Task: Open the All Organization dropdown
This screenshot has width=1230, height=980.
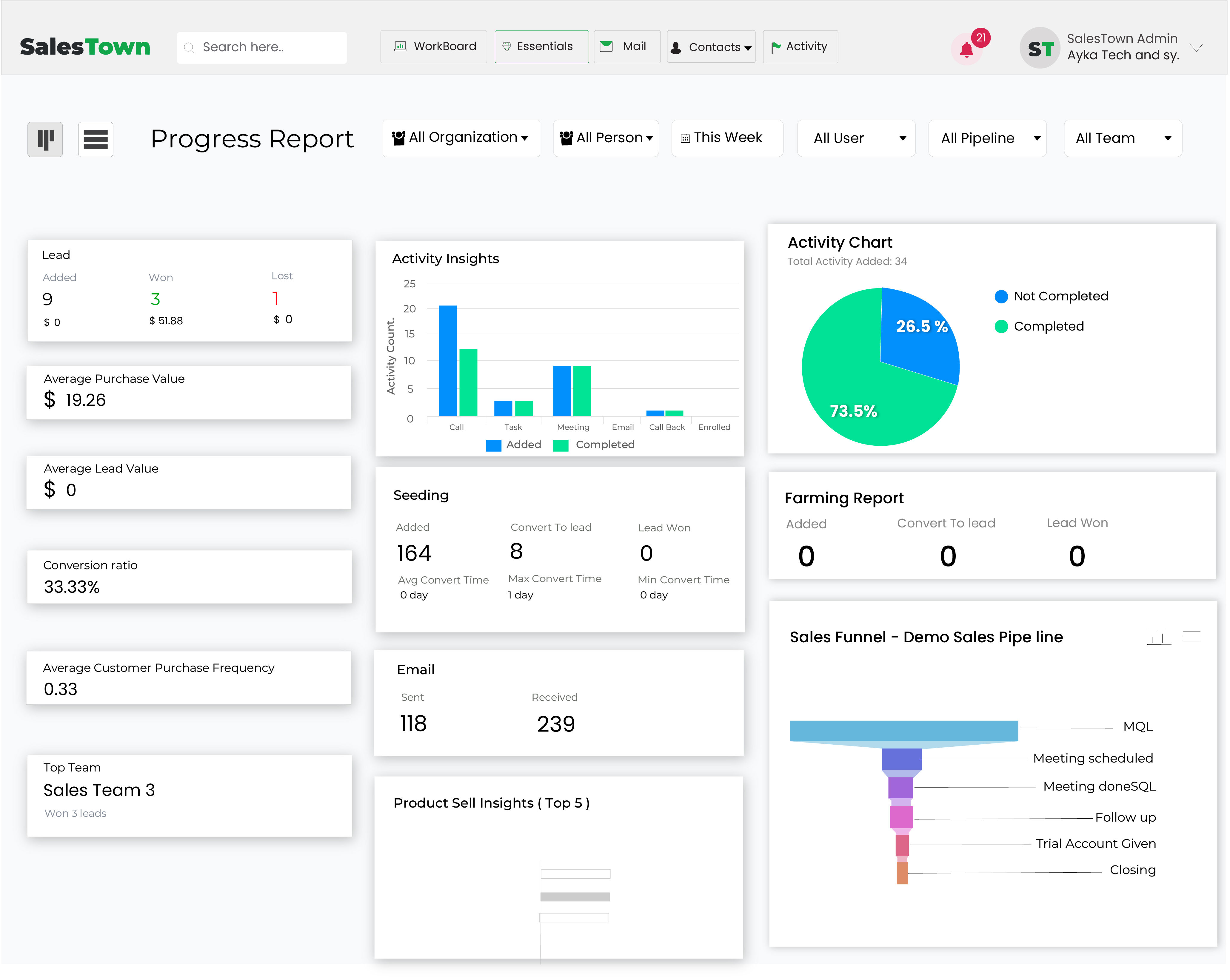Action: click(x=461, y=138)
